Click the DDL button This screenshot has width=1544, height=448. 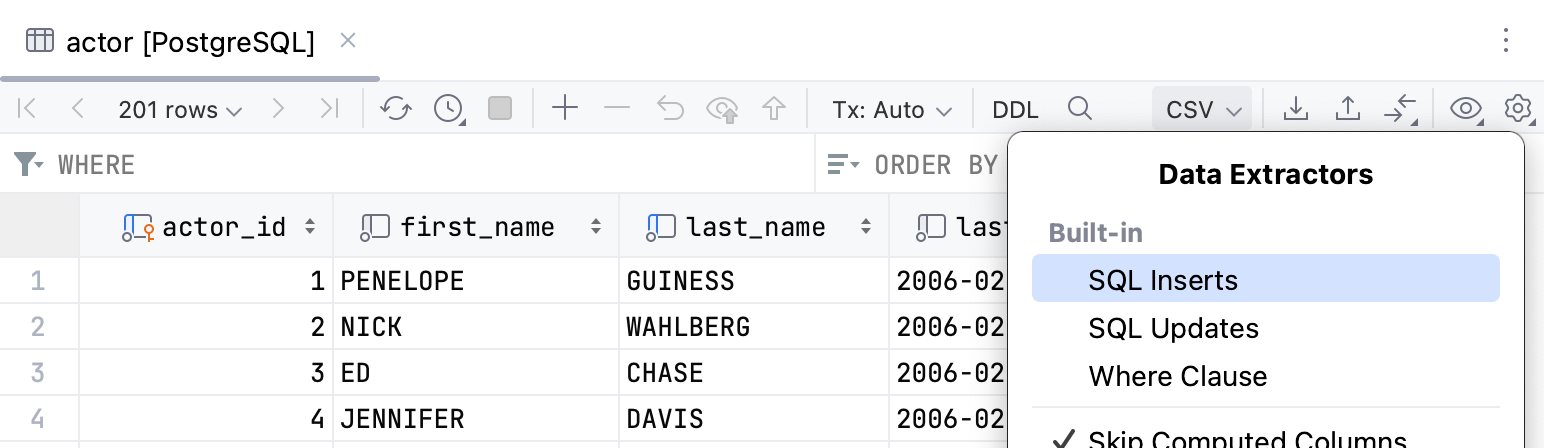click(1015, 109)
